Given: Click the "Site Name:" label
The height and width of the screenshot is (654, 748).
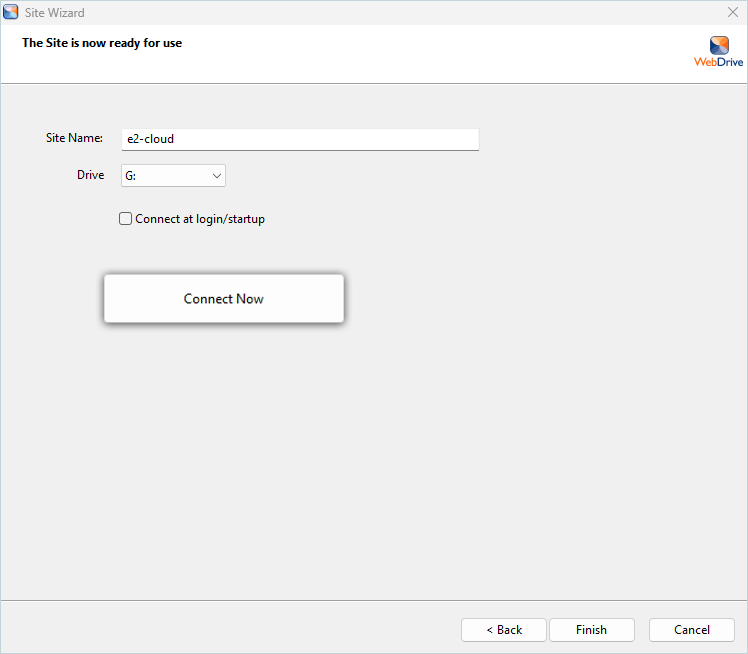Looking at the screenshot, I should pyautogui.click(x=74, y=138).
